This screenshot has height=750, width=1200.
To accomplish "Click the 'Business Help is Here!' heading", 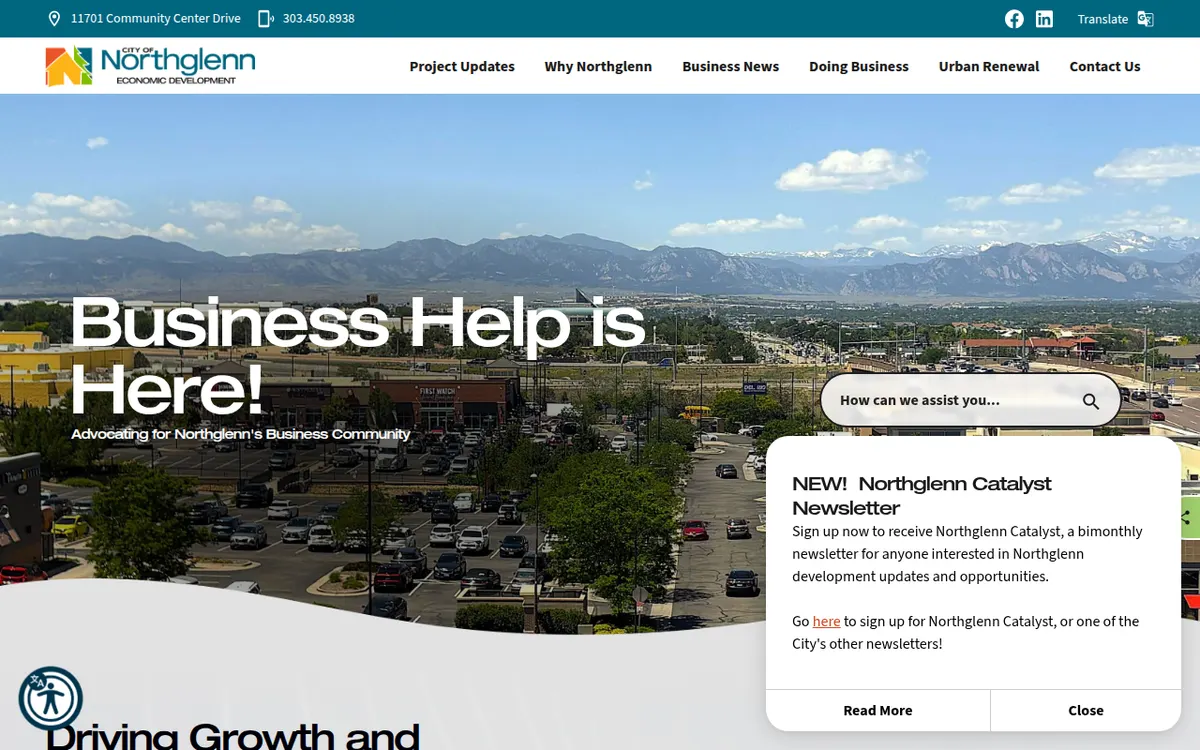I will (x=357, y=356).
